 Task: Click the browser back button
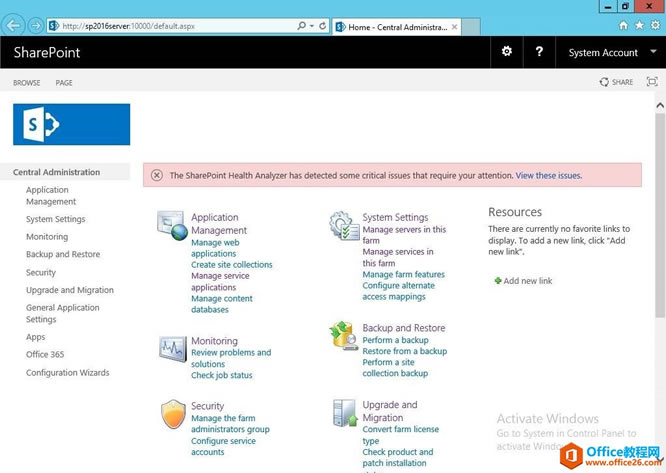[x=14, y=25]
